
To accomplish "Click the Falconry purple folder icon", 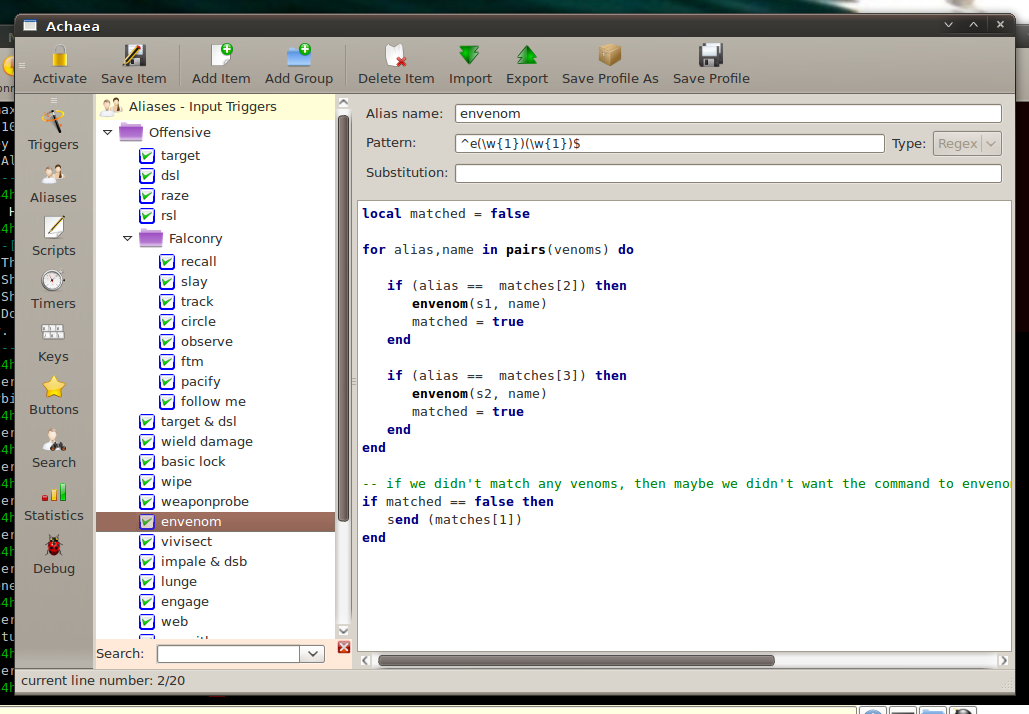I will point(151,238).
